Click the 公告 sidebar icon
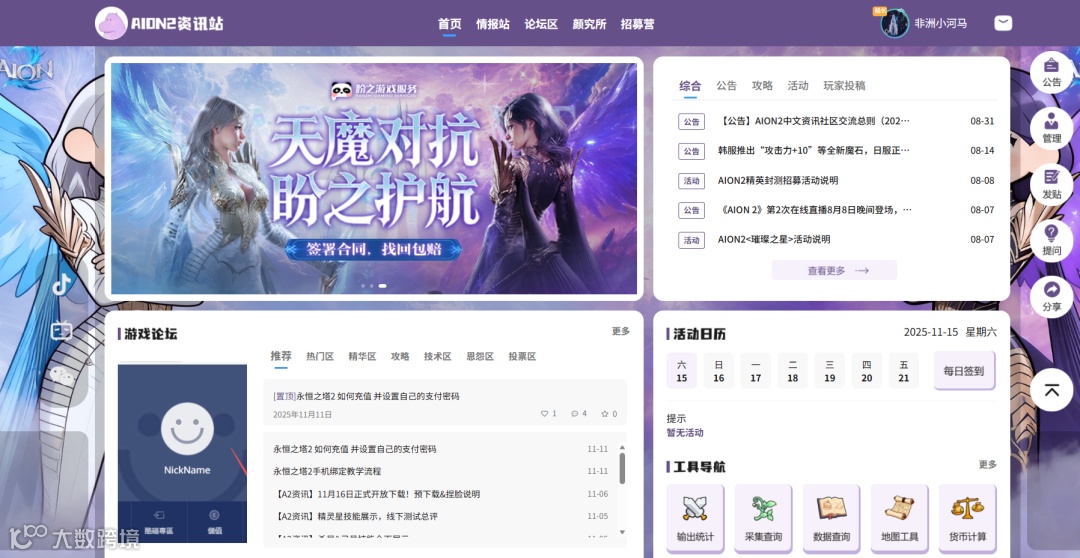The width and height of the screenshot is (1080, 558). click(1051, 72)
